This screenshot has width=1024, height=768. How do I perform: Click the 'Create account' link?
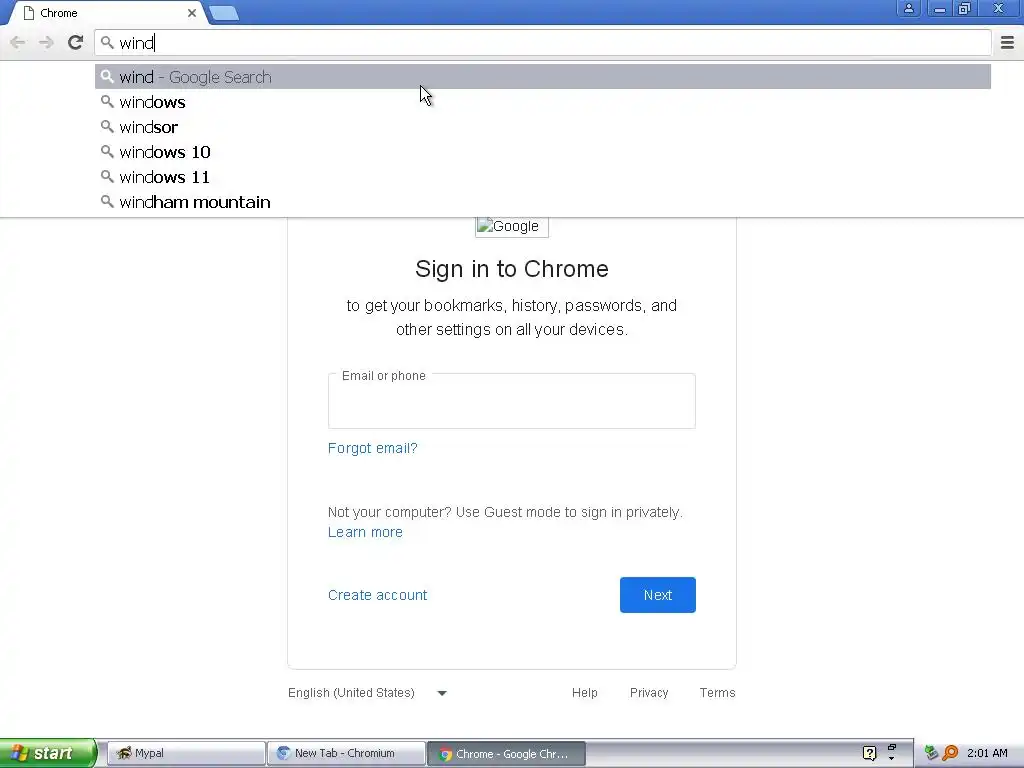(x=377, y=595)
